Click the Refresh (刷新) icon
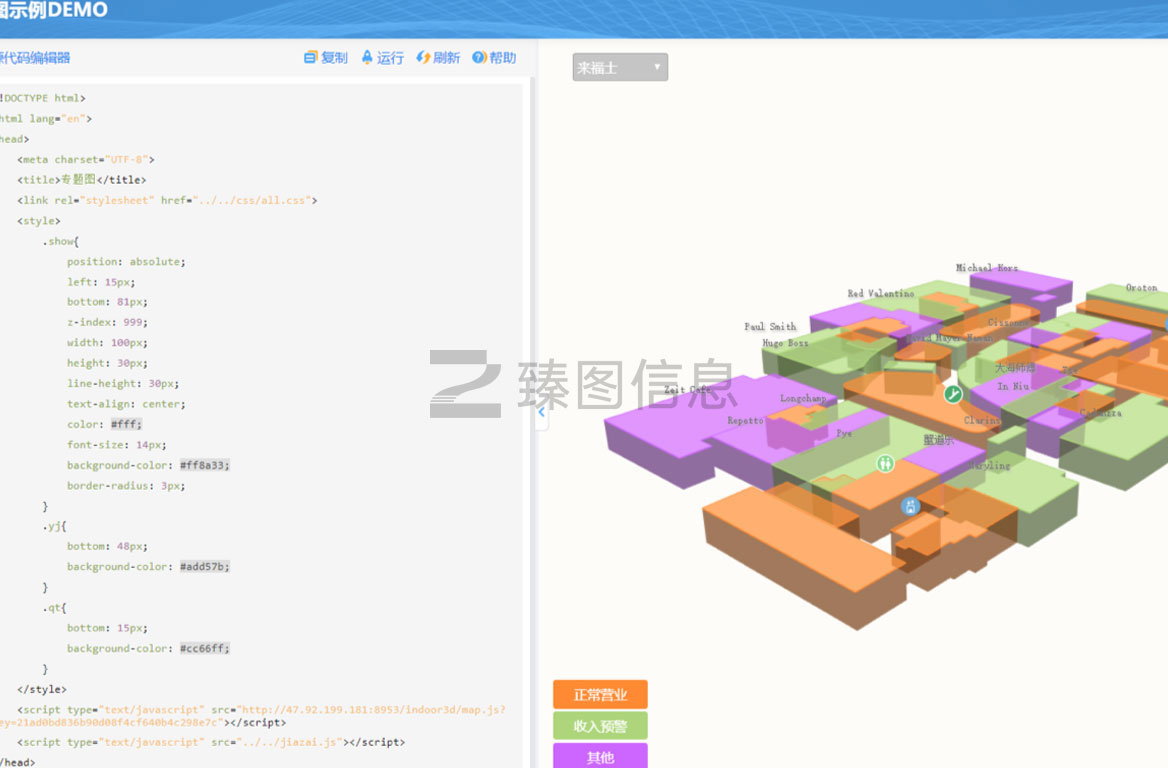 click(423, 58)
